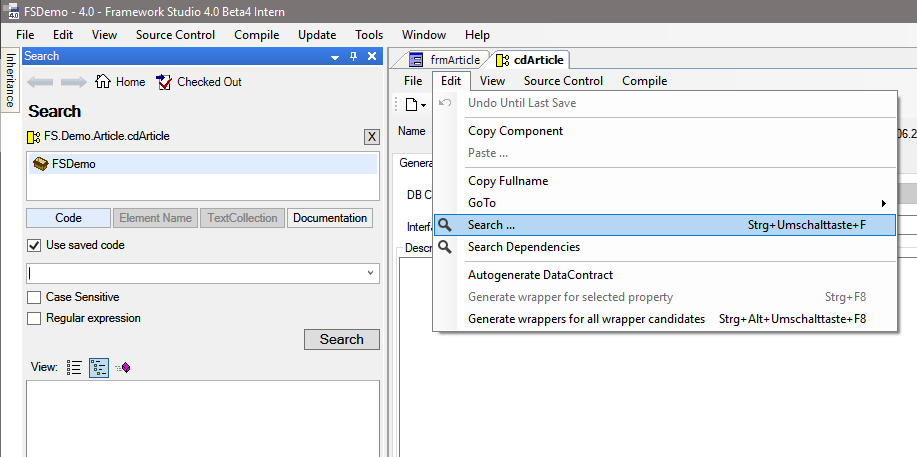
Task: Enable Regular expression checkbox
Action: pyautogui.click(x=34, y=318)
